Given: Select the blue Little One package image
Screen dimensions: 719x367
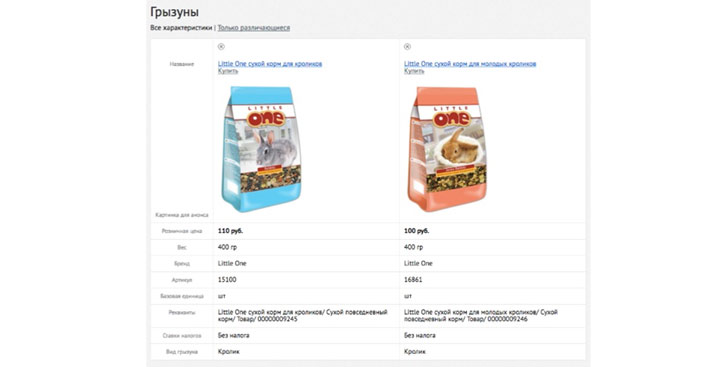Looking at the screenshot, I should coord(262,149).
